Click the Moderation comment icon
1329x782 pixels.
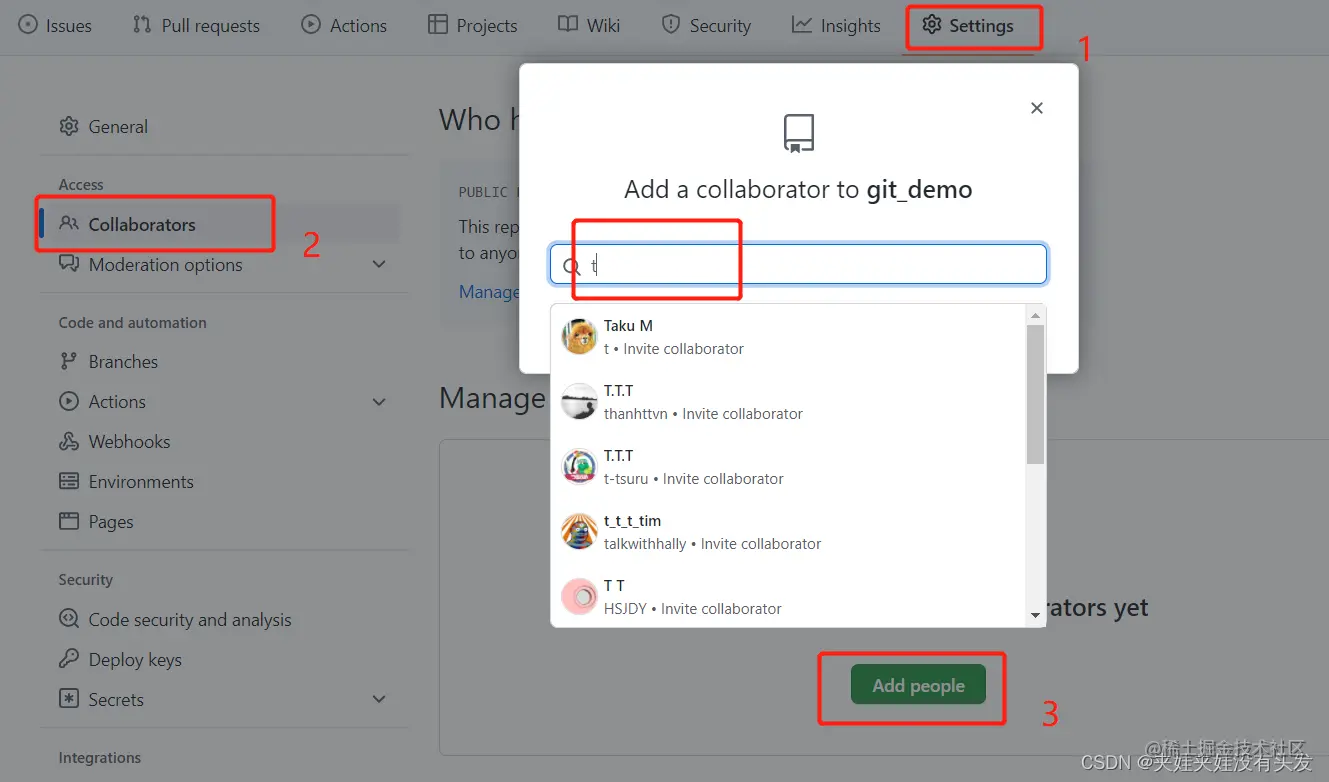pyautogui.click(x=69, y=264)
